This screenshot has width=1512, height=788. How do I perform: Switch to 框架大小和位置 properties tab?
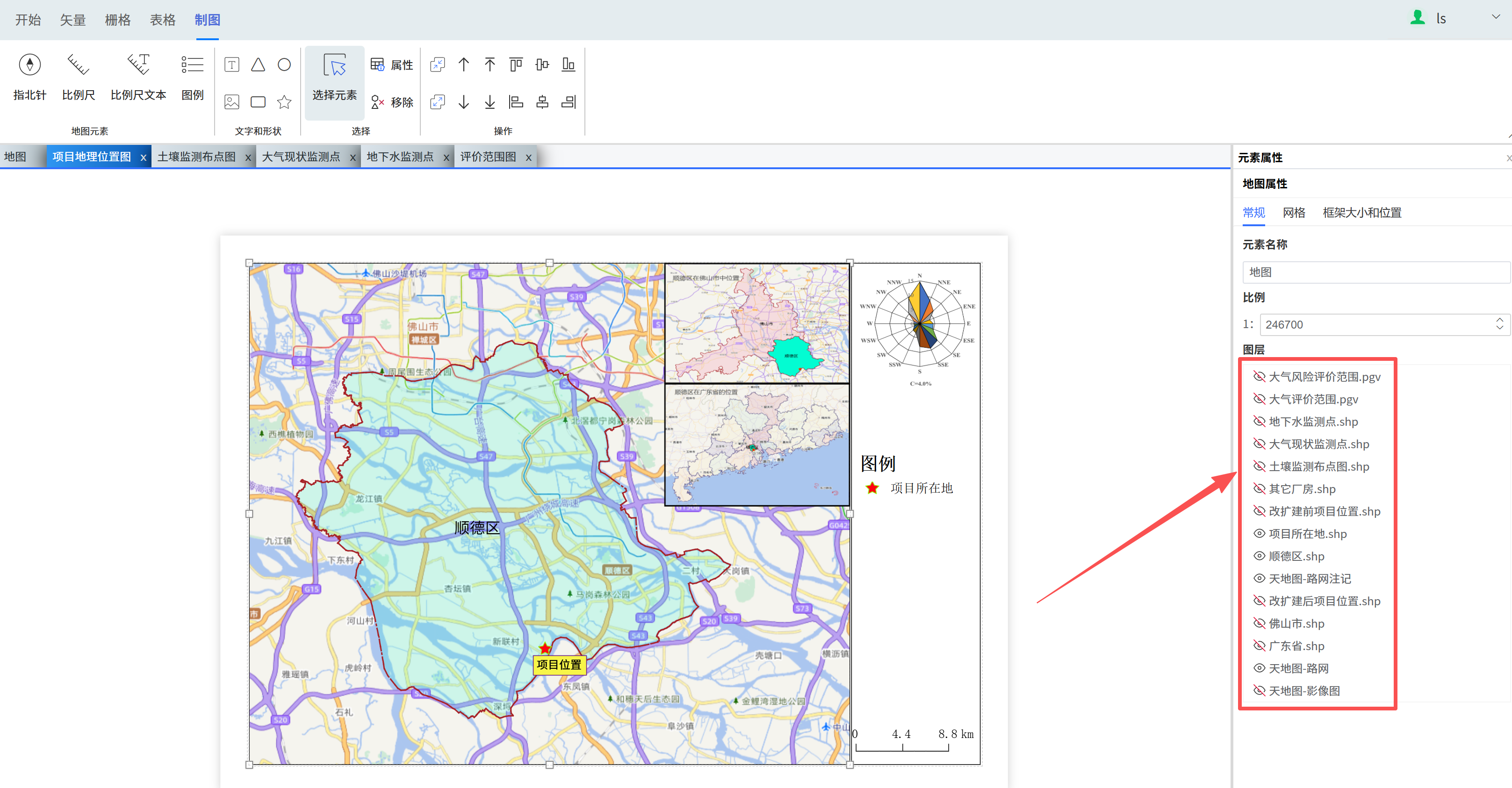click(1362, 212)
